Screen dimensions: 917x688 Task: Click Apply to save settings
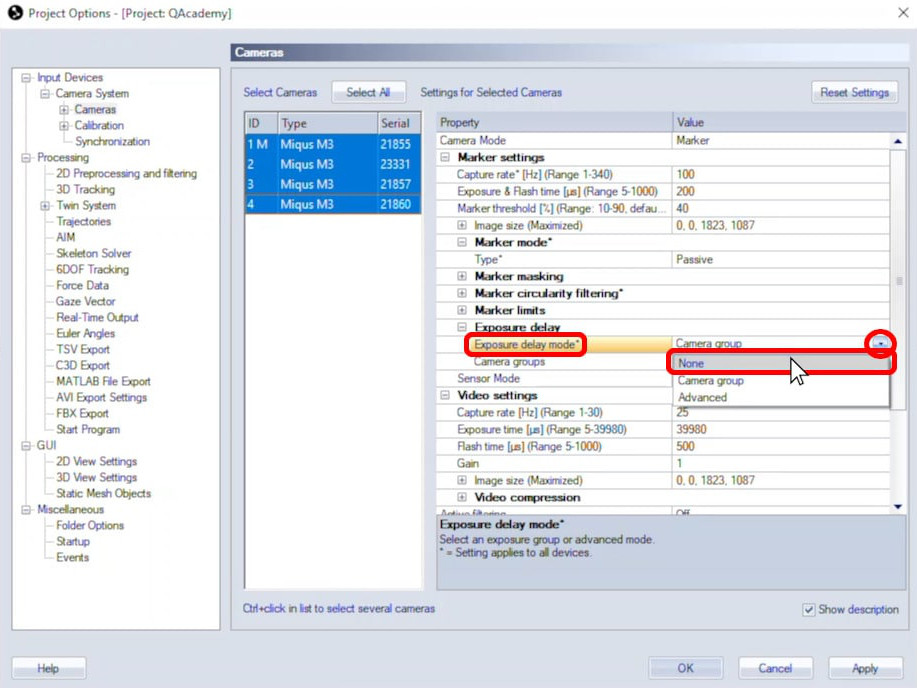tap(864, 668)
